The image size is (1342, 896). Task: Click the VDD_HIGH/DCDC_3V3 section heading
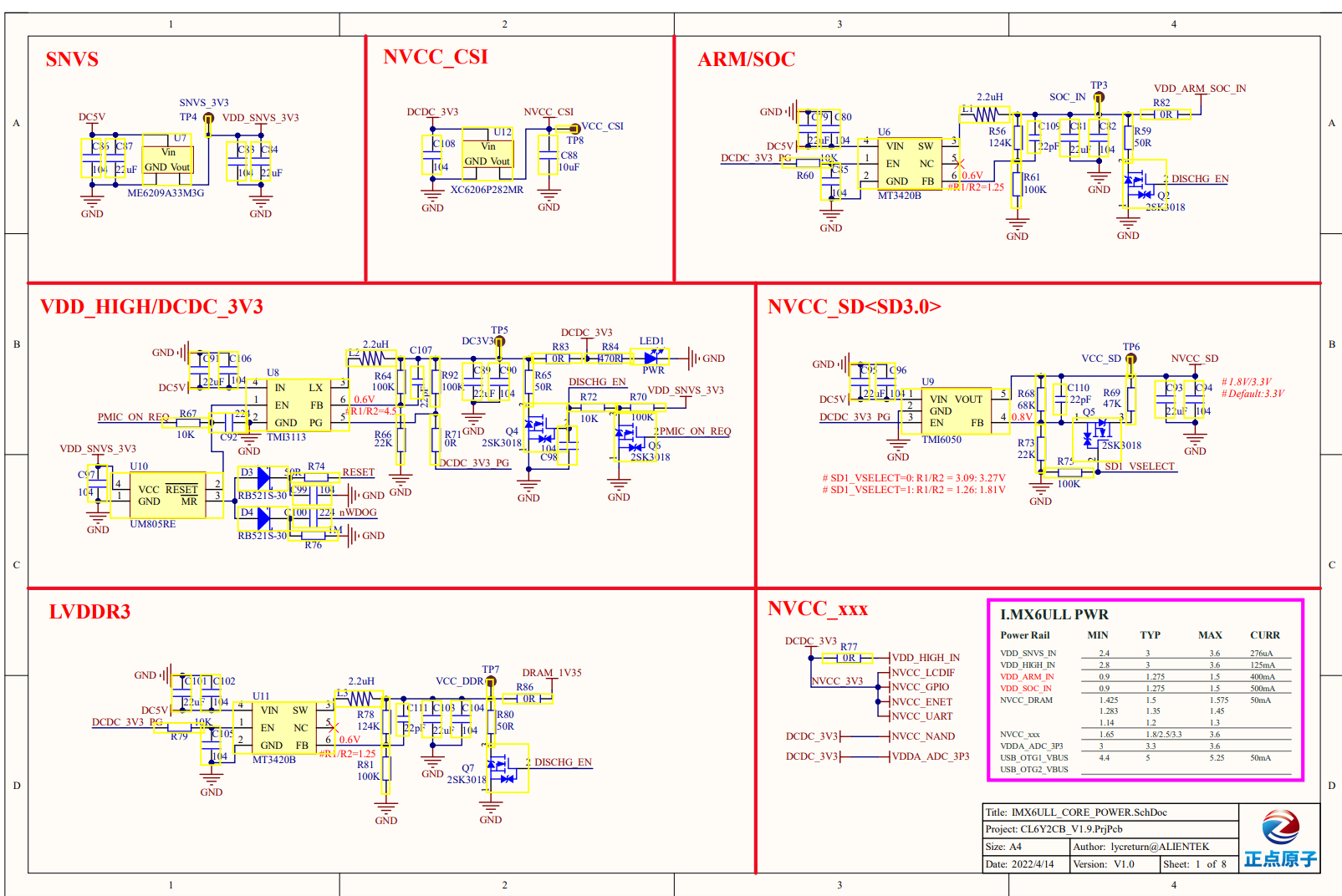point(151,307)
